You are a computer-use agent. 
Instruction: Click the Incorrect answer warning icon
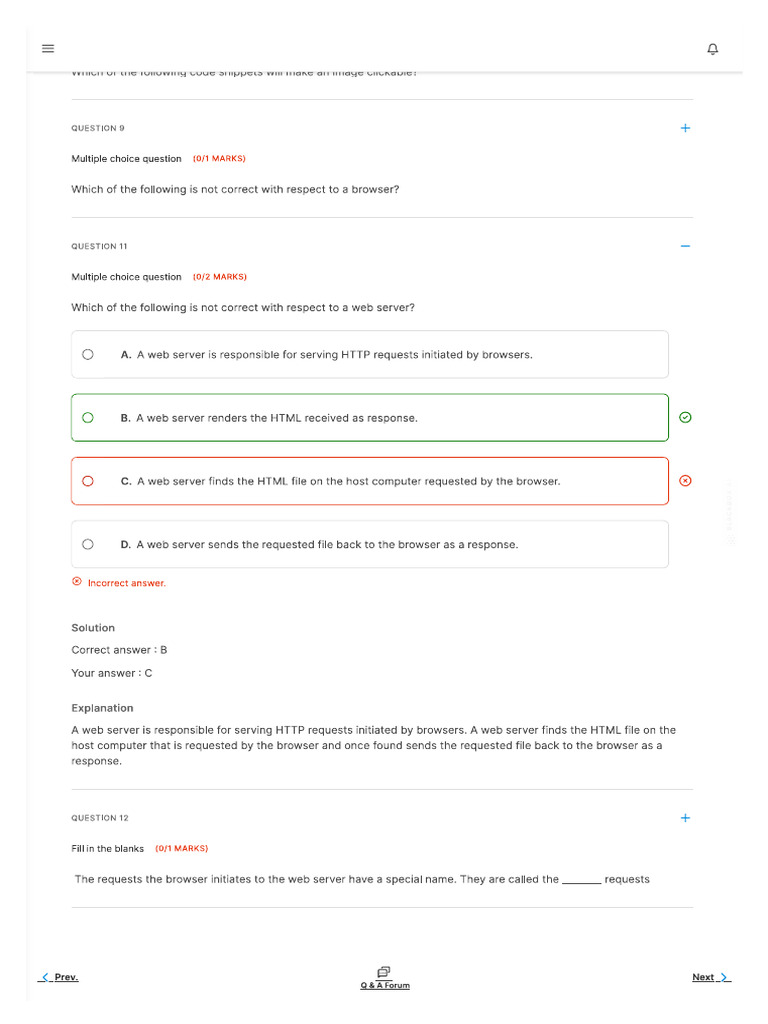tap(77, 582)
